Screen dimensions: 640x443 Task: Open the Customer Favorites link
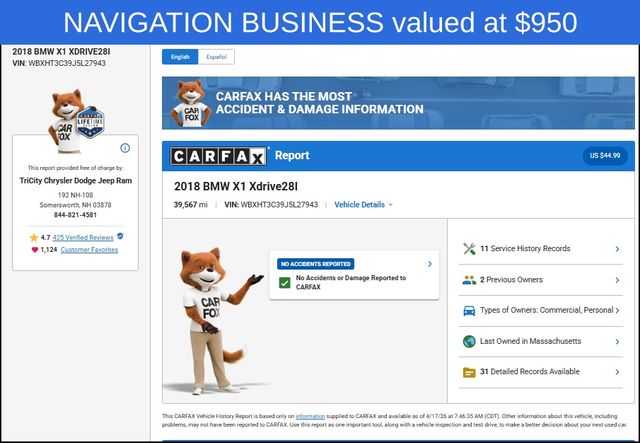click(89, 250)
